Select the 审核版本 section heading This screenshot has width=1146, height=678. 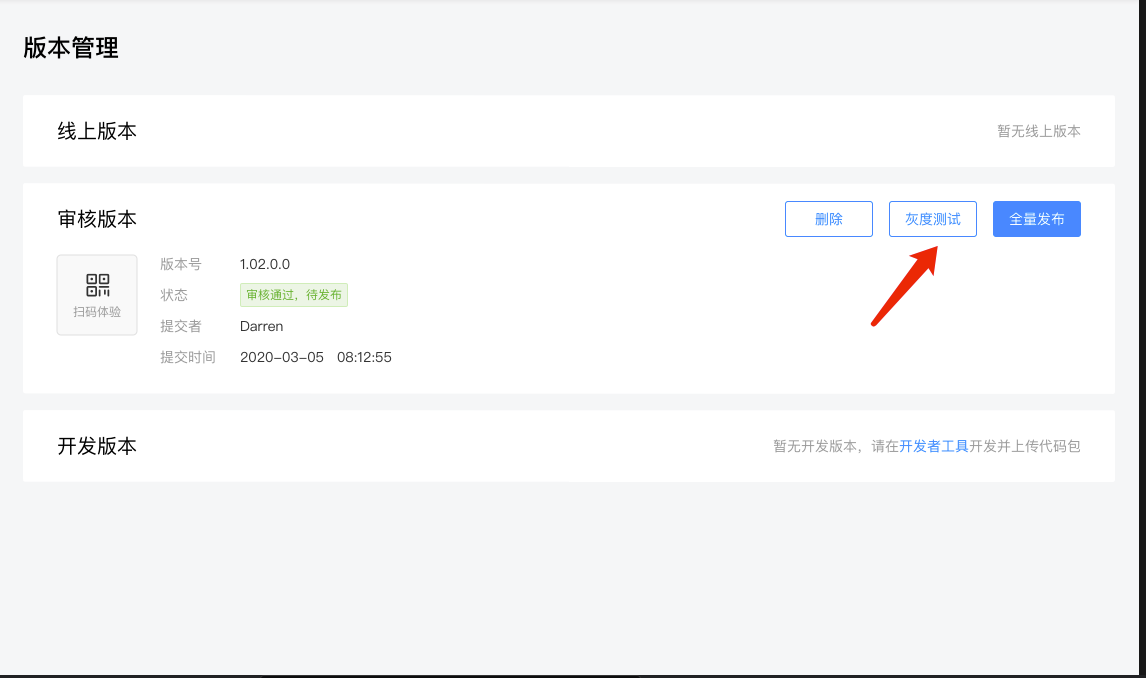coord(97,219)
